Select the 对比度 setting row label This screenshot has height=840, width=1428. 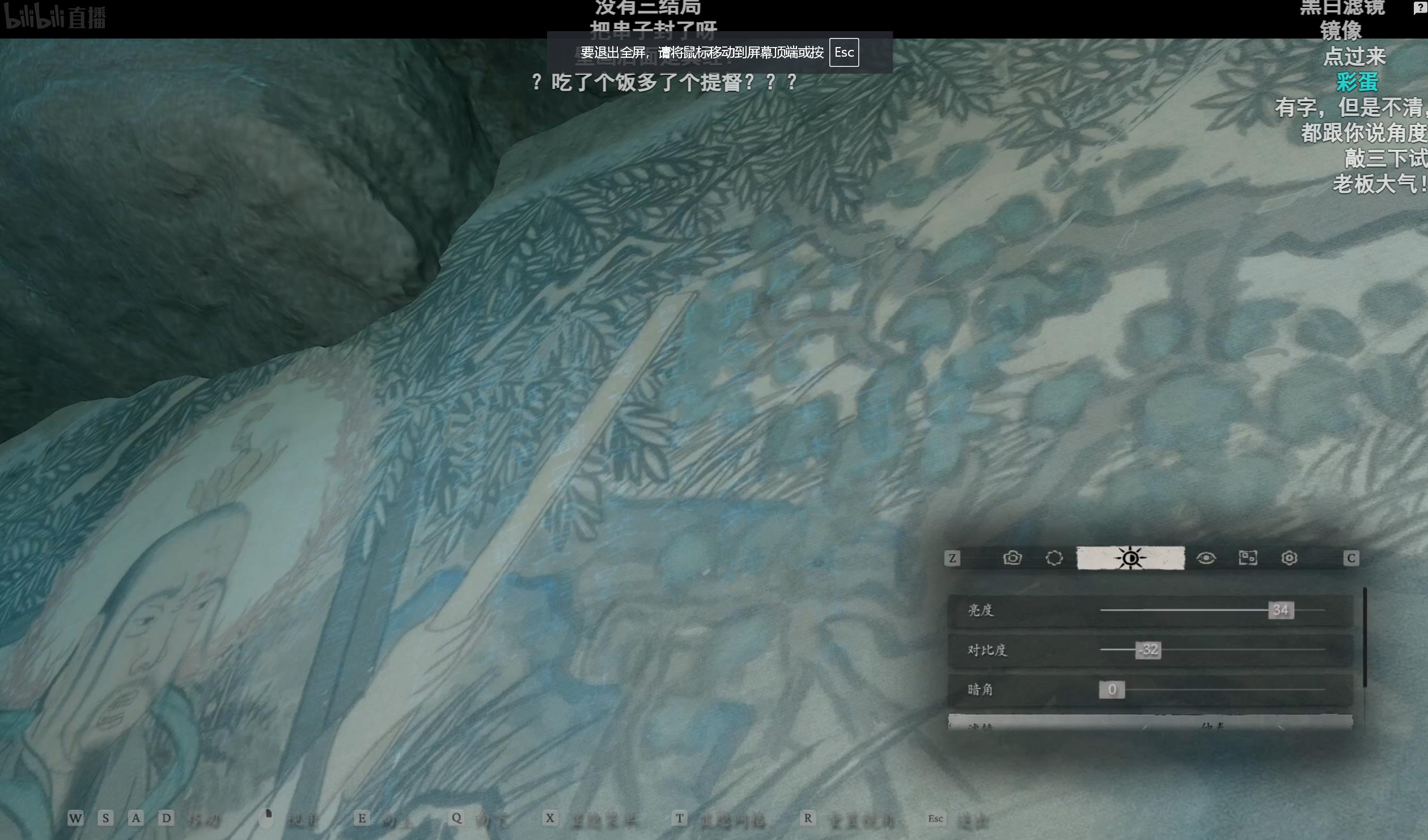point(987,650)
